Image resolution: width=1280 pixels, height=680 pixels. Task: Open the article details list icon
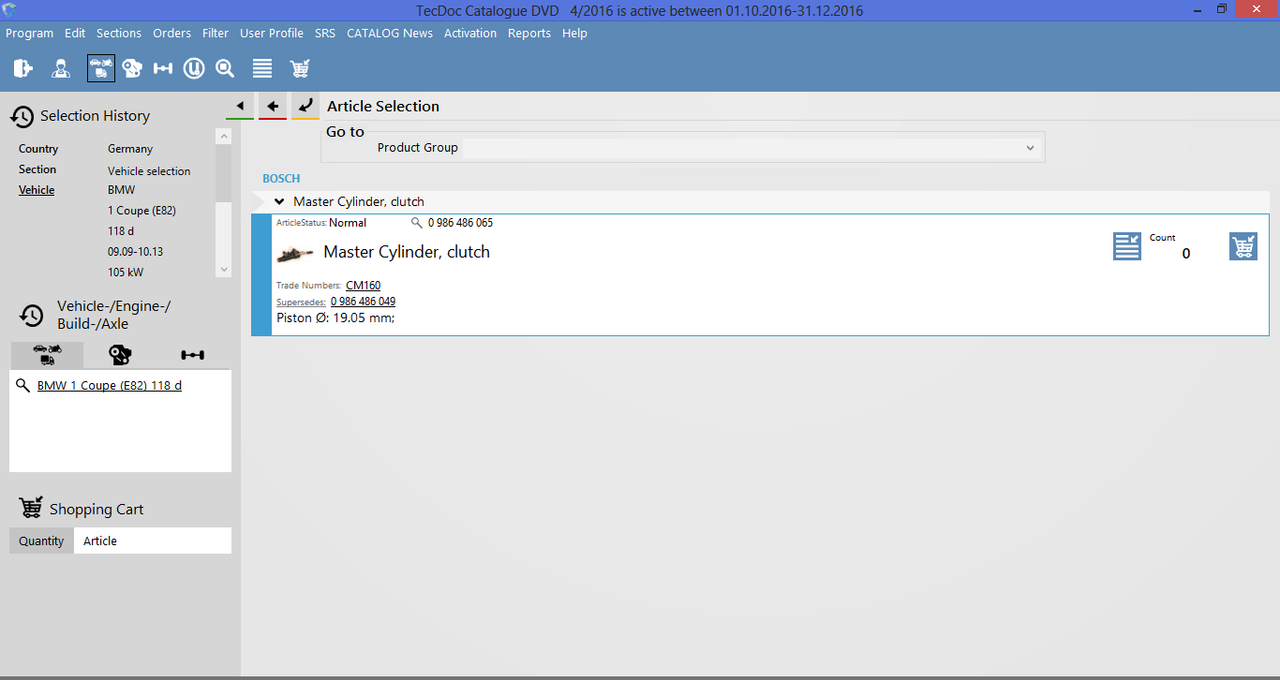[x=1127, y=246]
